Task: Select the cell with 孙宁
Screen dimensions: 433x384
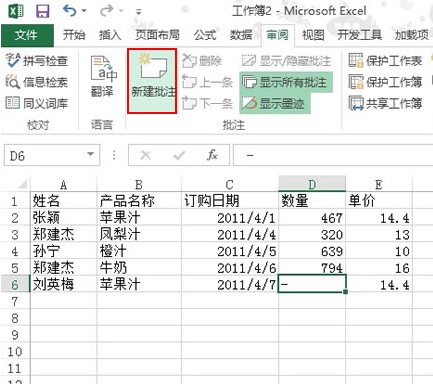Action: [x=63, y=251]
